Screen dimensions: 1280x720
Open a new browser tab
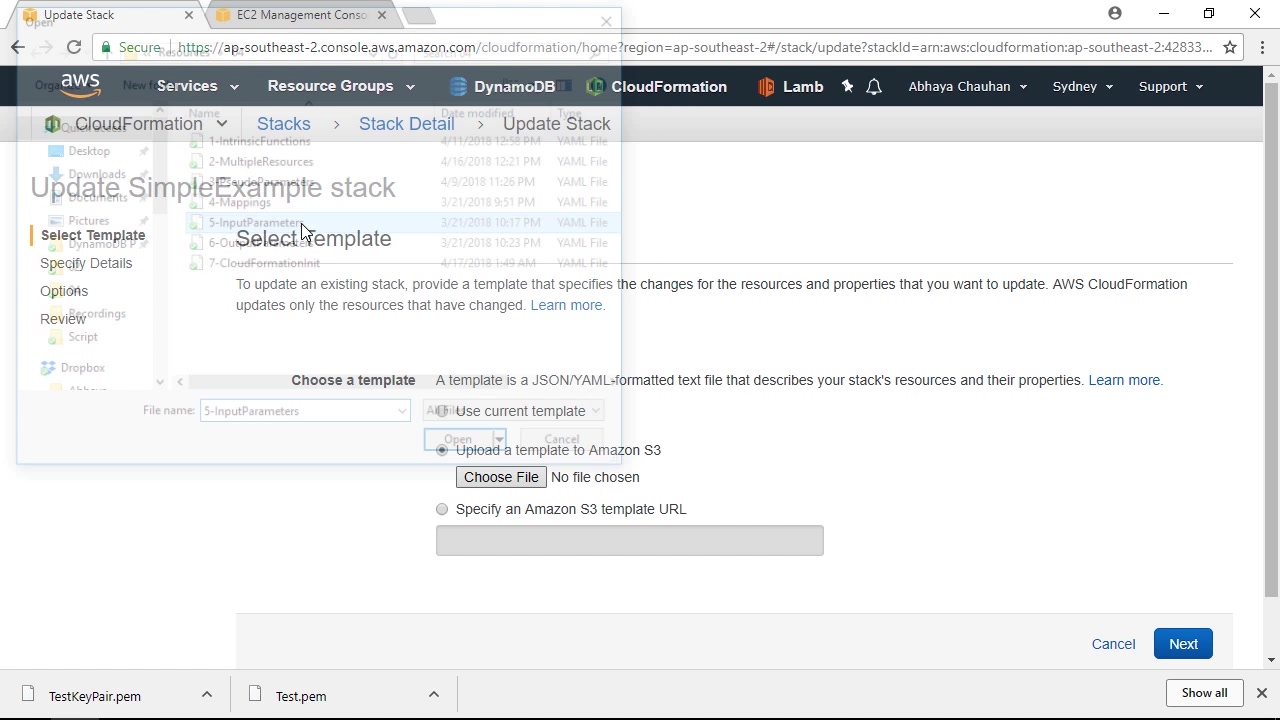421,16
